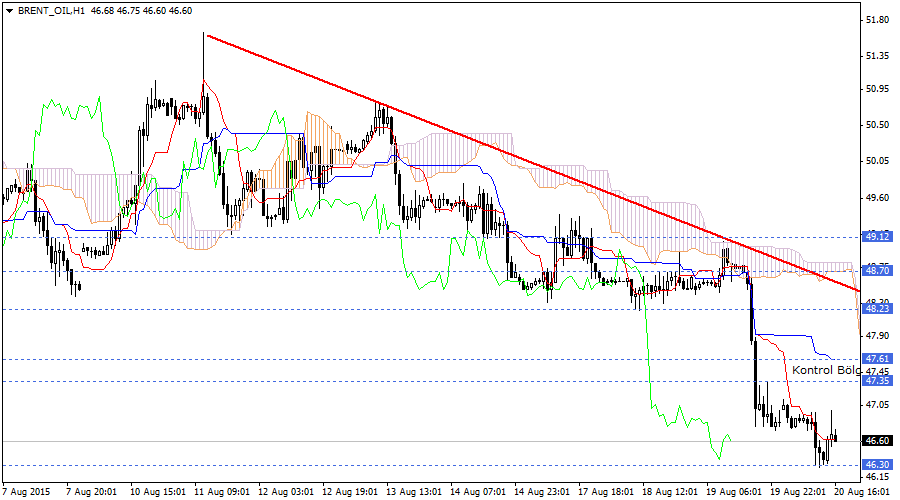Click the 47.90 price scale value

pos(877,335)
